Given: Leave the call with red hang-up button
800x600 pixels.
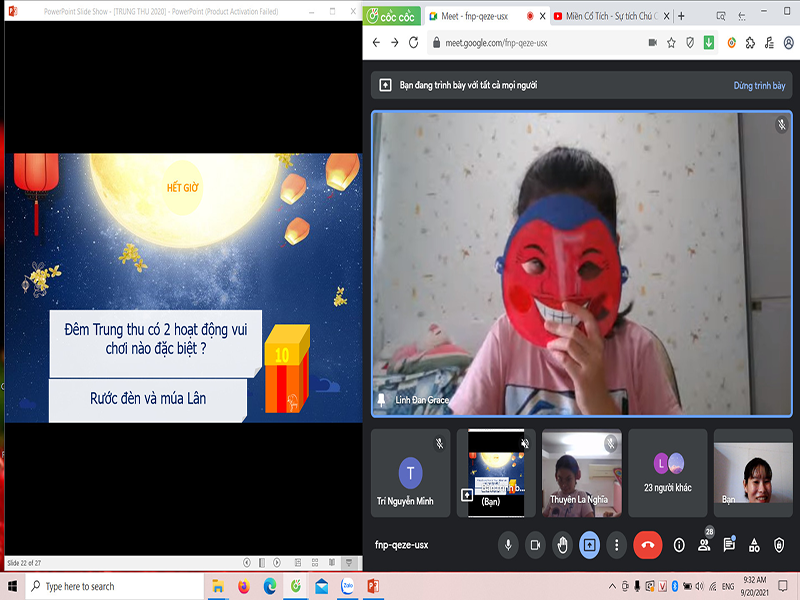Looking at the screenshot, I should tap(648, 544).
